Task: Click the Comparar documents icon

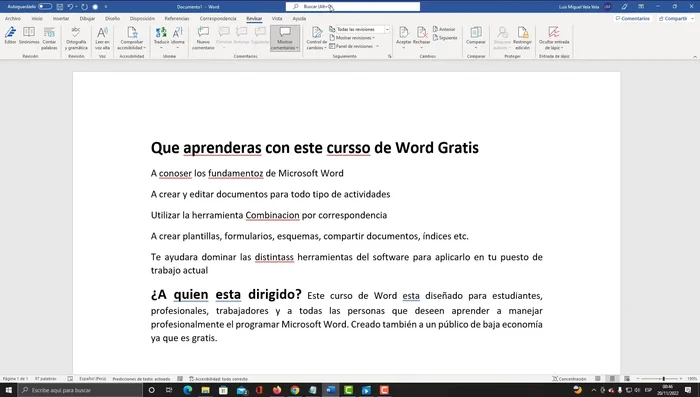Action: click(x=476, y=33)
